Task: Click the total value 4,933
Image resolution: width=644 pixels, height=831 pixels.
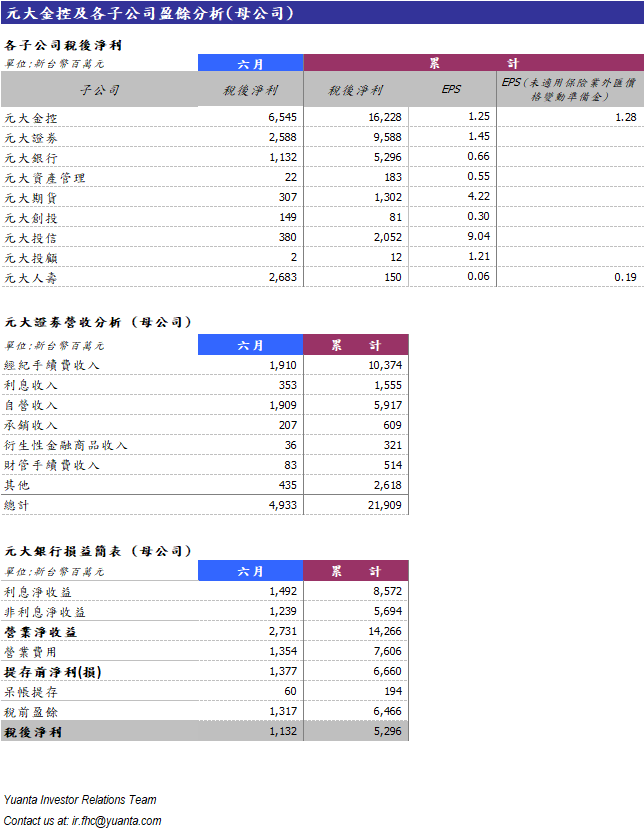Action: 283,505
